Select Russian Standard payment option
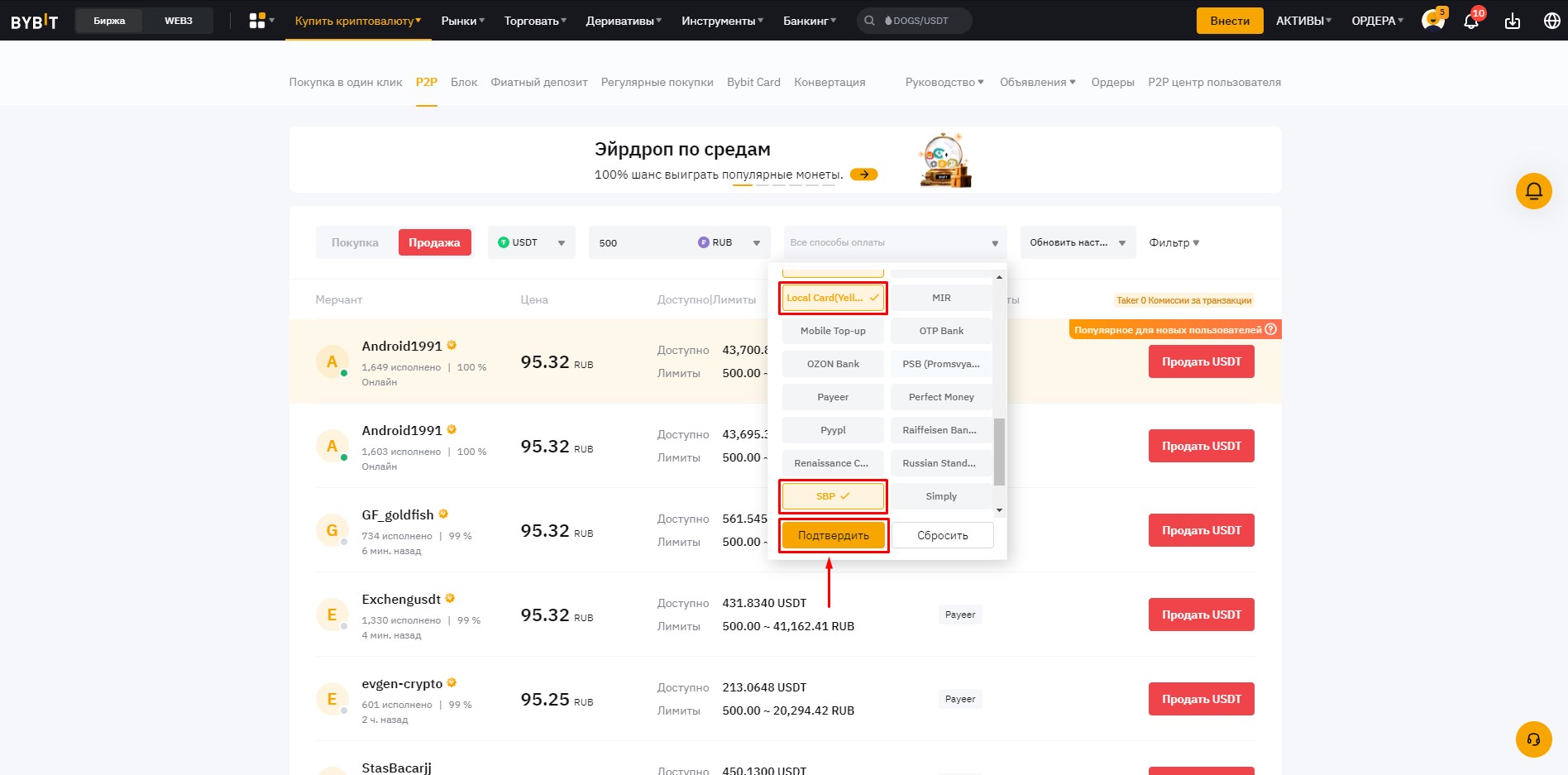The height and width of the screenshot is (775, 1568). coord(941,463)
